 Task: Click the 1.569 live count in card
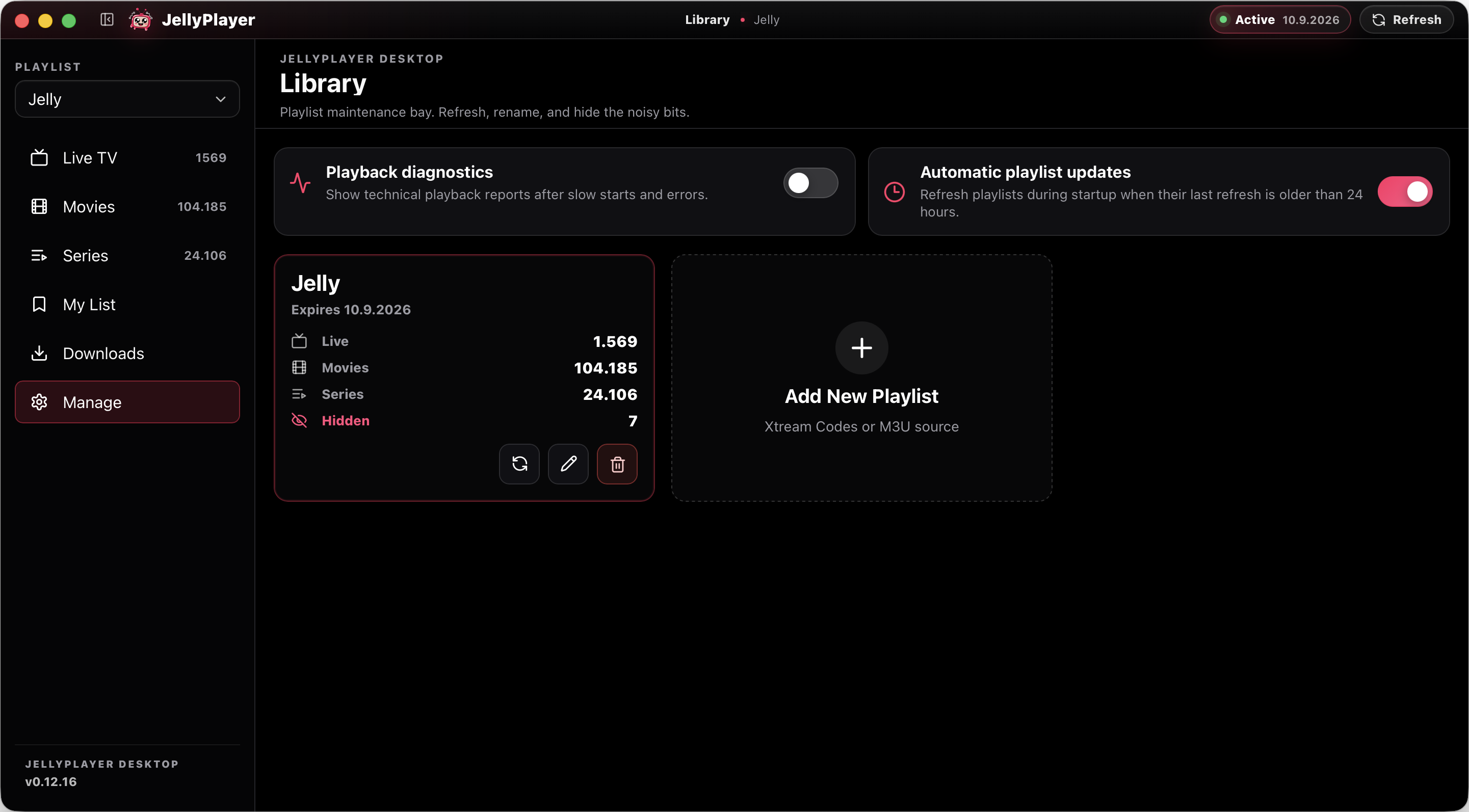click(x=615, y=341)
